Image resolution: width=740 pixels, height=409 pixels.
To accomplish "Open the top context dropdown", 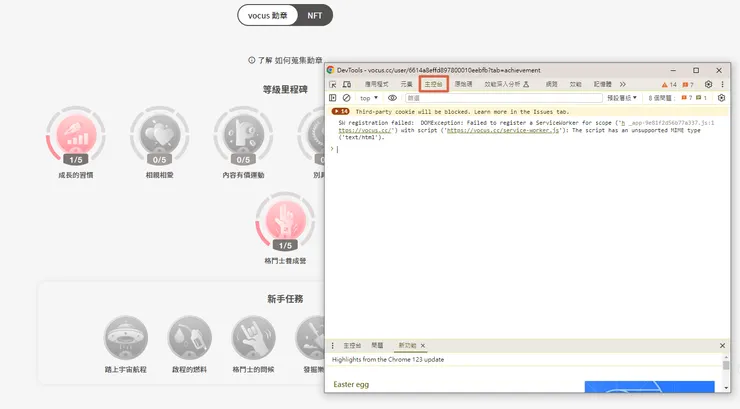I will [x=369, y=98].
